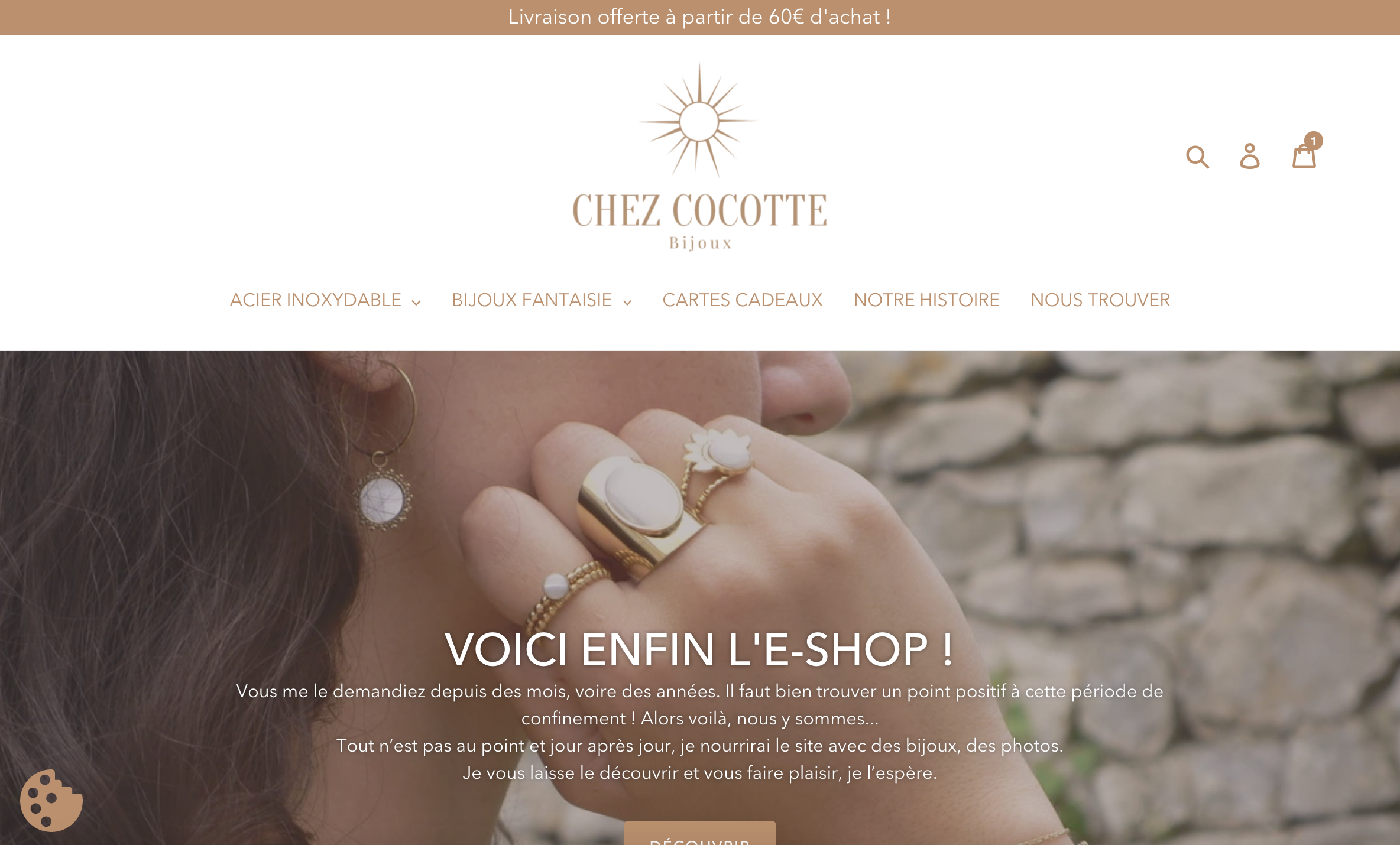Open the Acier Inoxydable menu
The image size is (1400, 845).
(x=325, y=300)
